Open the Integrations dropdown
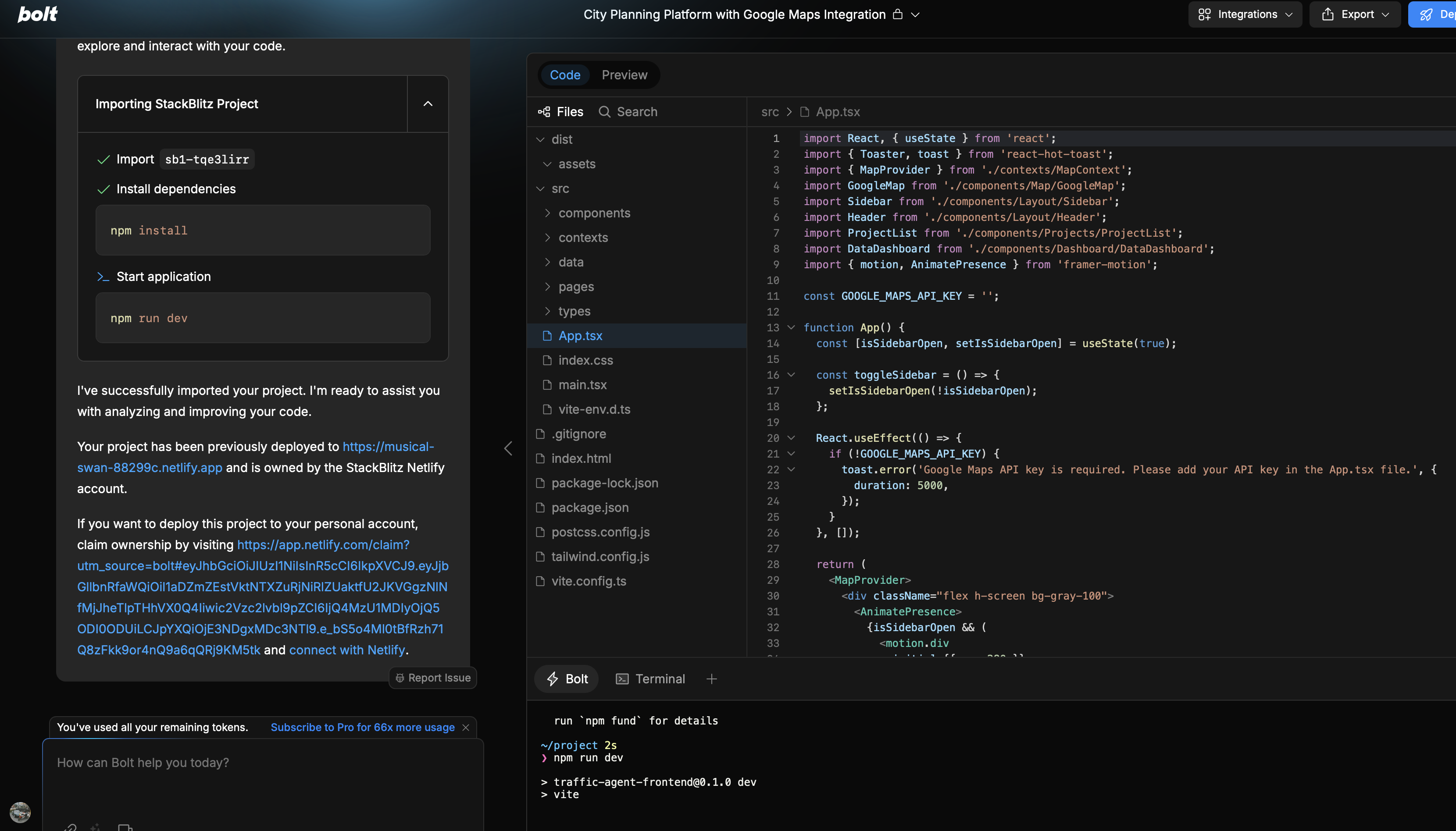Image resolution: width=1456 pixels, height=831 pixels. tap(1245, 14)
